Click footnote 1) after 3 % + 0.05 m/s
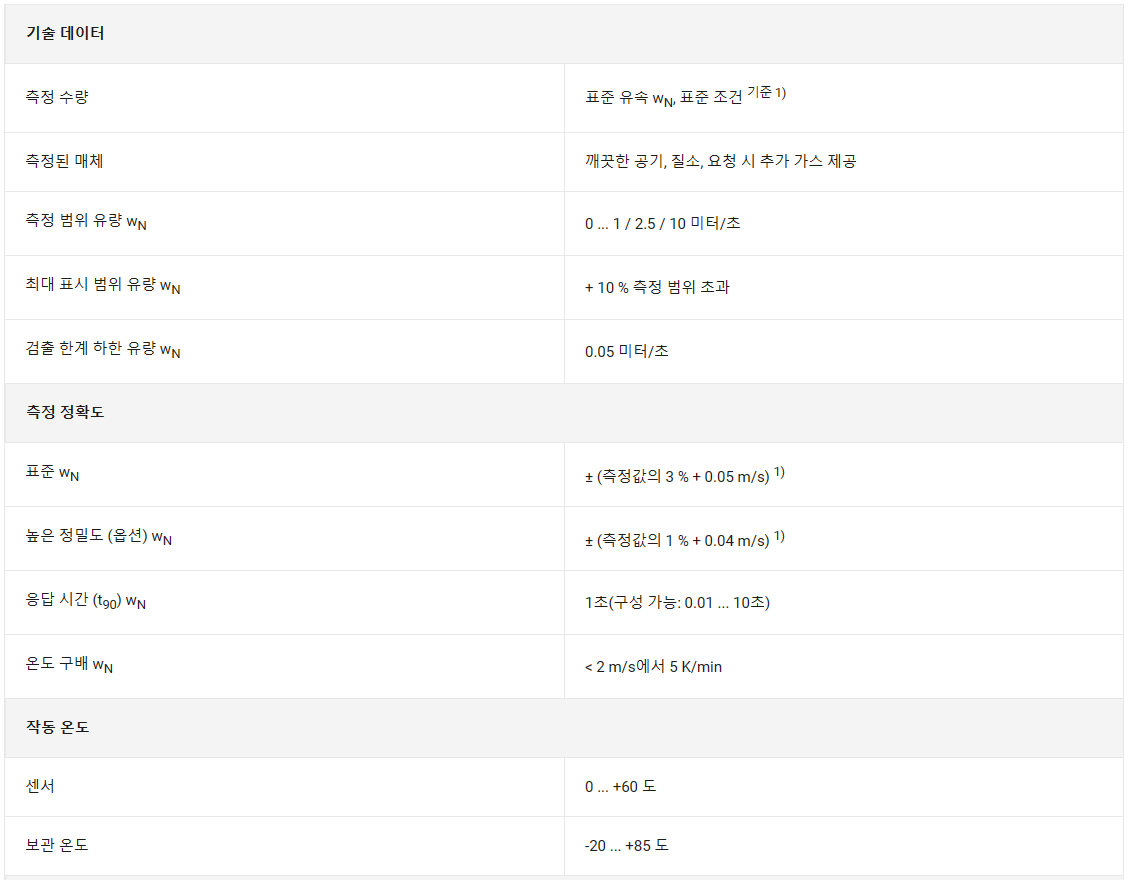1130x880 pixels. click(779, 473)
